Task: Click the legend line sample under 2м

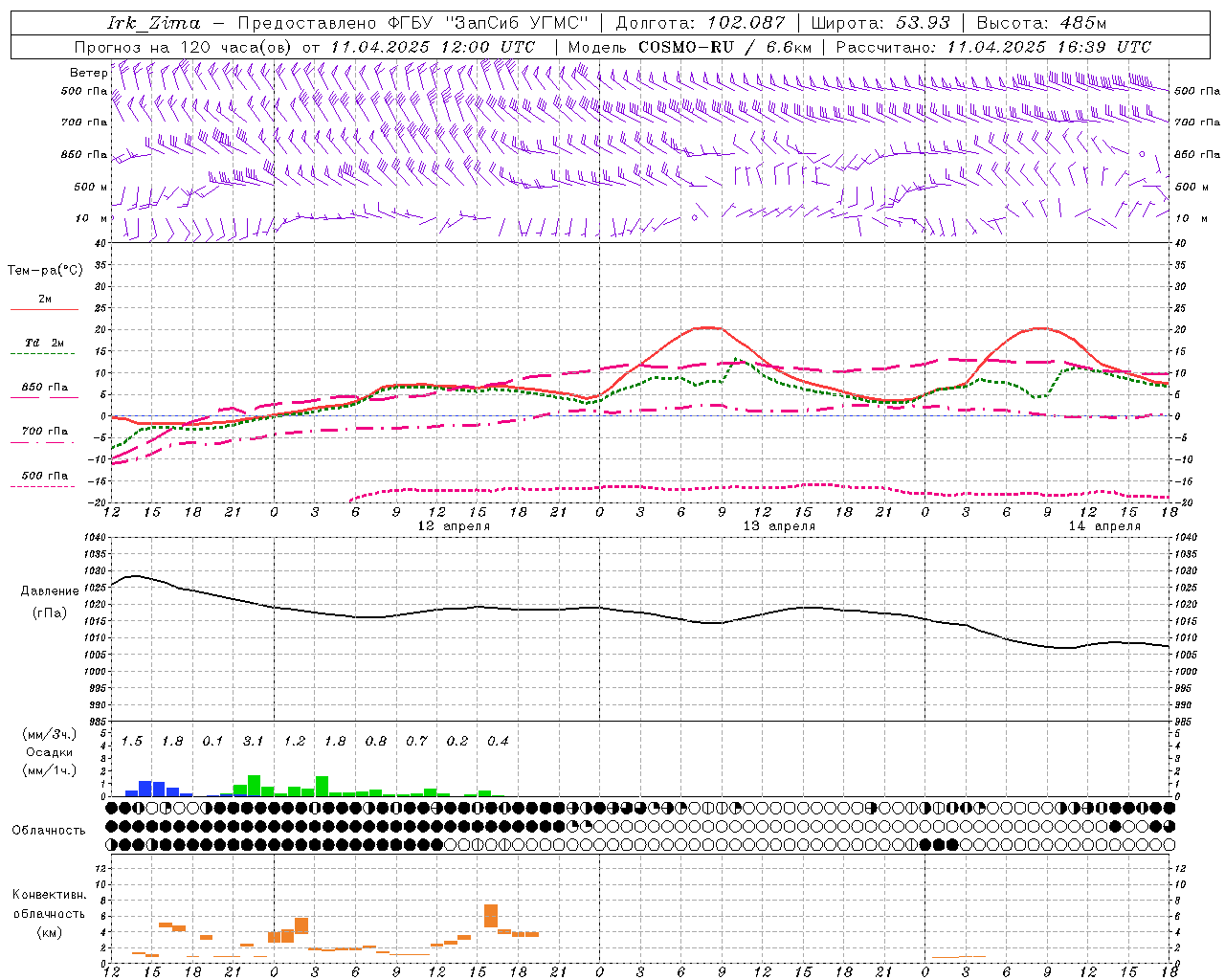Action: (x=44, y=310)
